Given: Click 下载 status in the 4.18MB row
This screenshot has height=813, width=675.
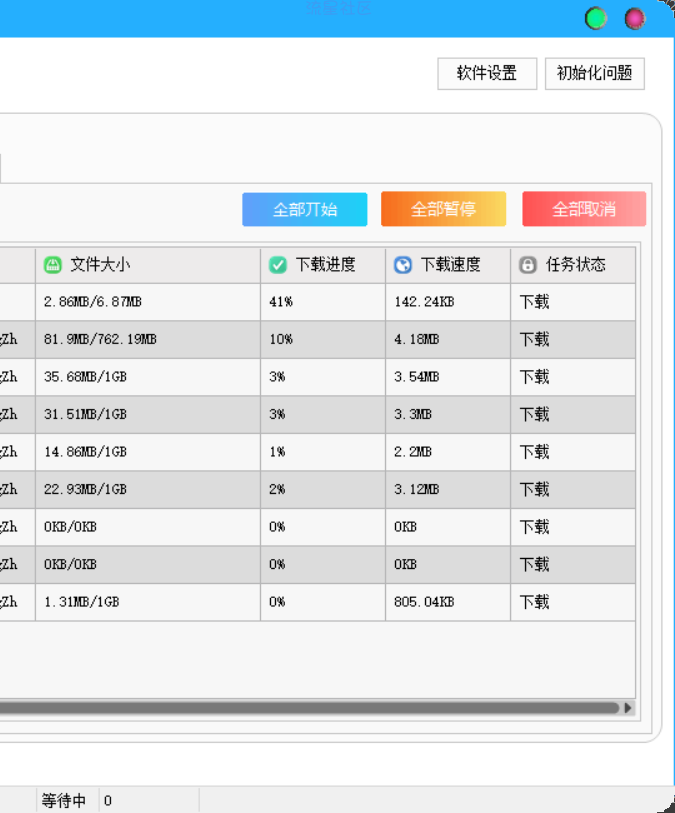Looking at the screenshot, I should pos(573,340).
